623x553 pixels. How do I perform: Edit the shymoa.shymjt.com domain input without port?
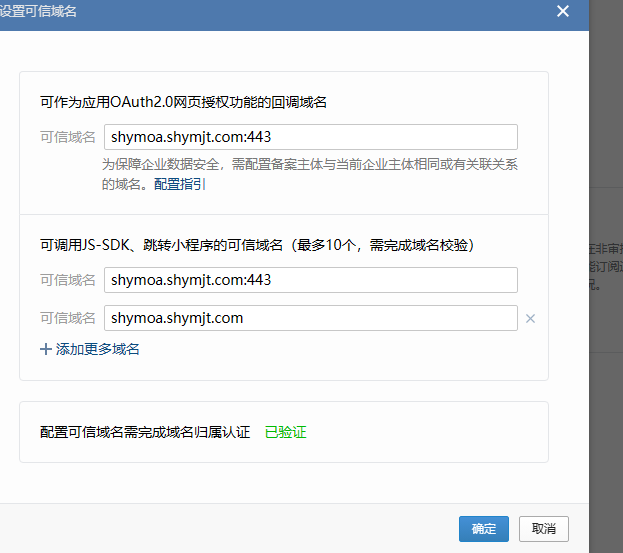310,318
